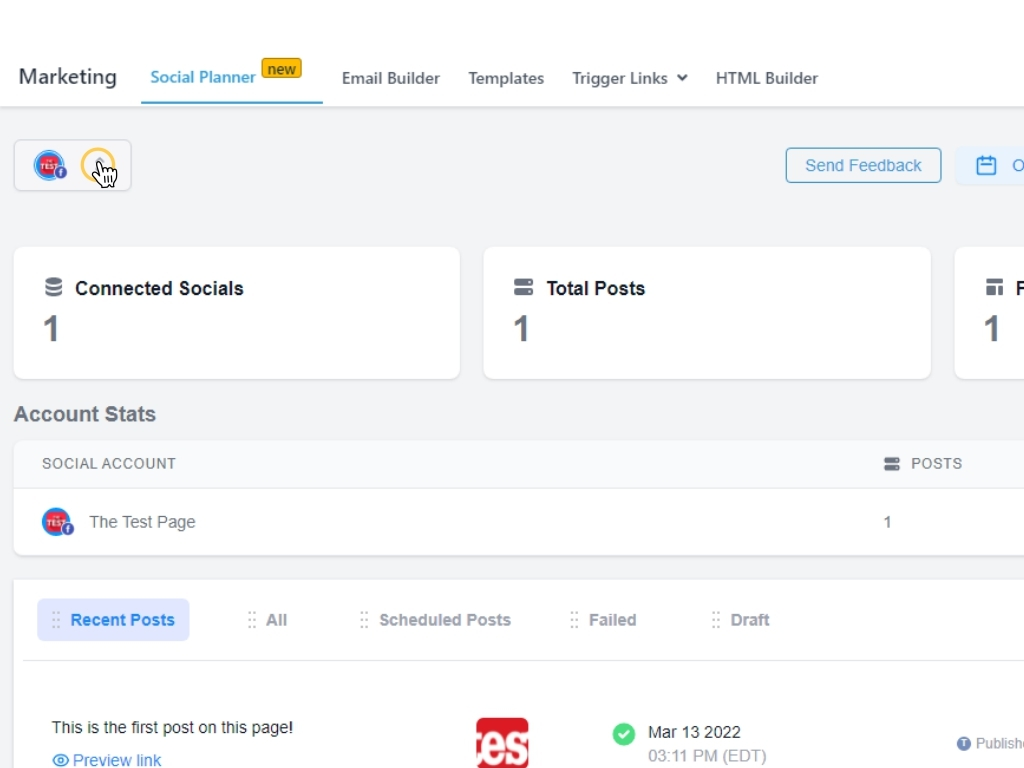Click The Test Page account name

click(142, 522)
